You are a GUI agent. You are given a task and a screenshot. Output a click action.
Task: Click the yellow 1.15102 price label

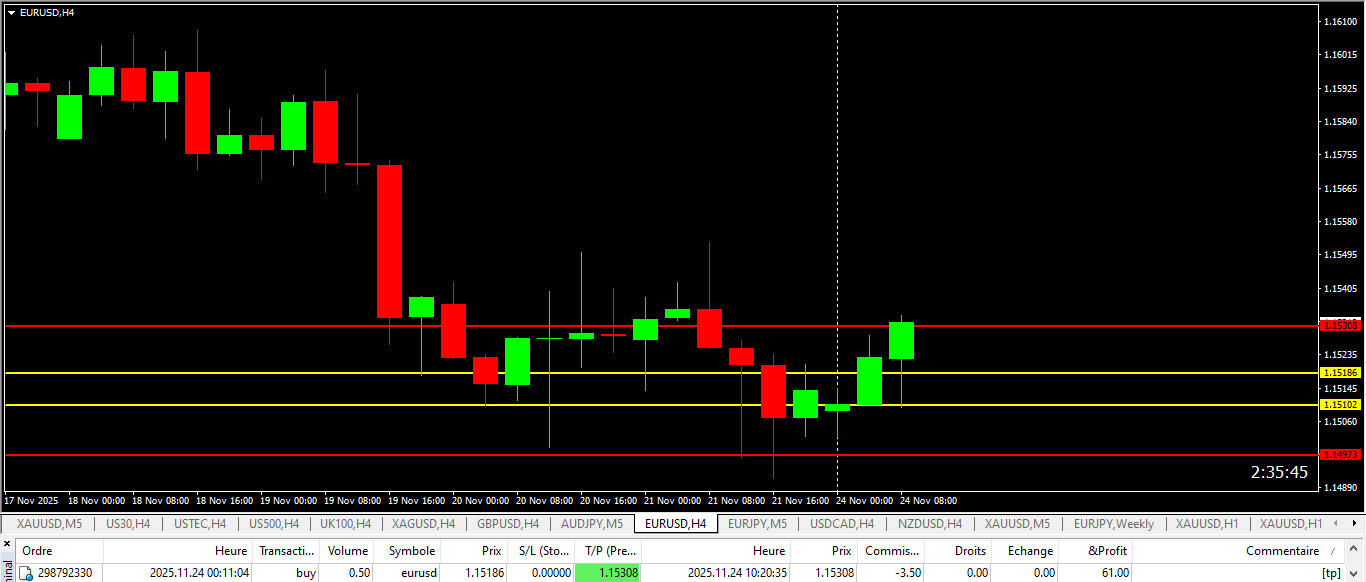point(1340,404)
